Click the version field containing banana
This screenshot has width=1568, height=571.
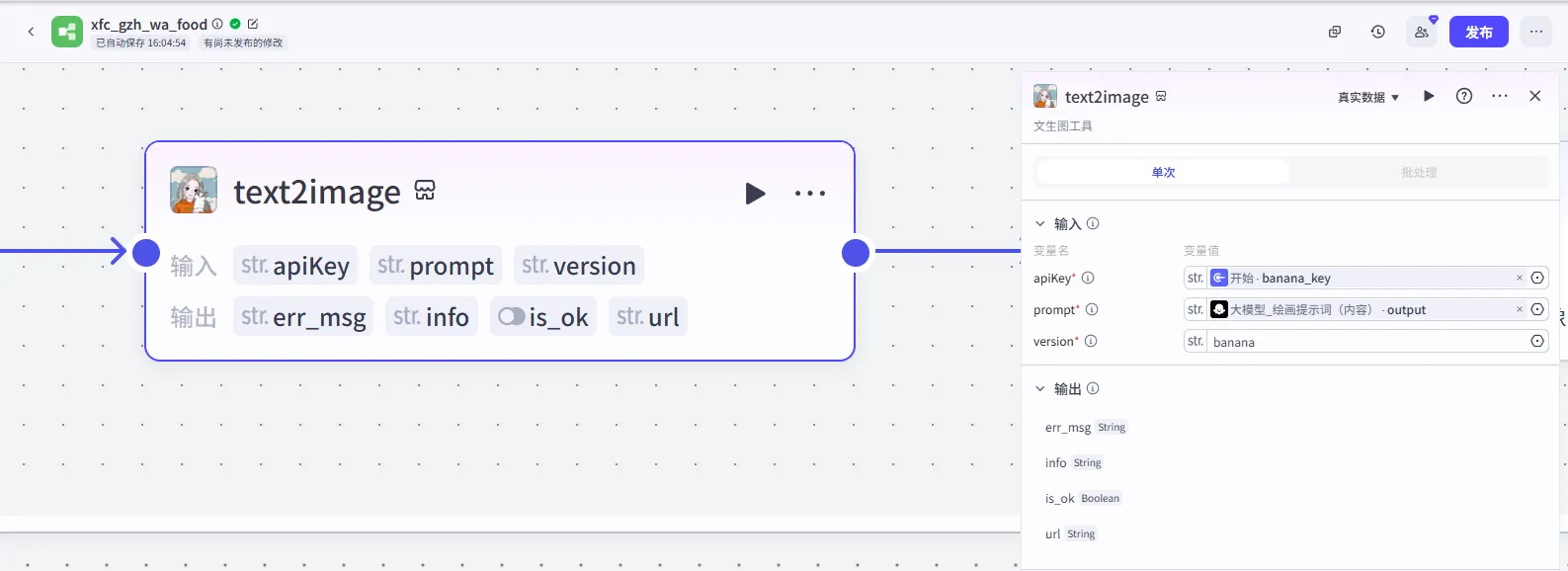[x=1367, y=341]
